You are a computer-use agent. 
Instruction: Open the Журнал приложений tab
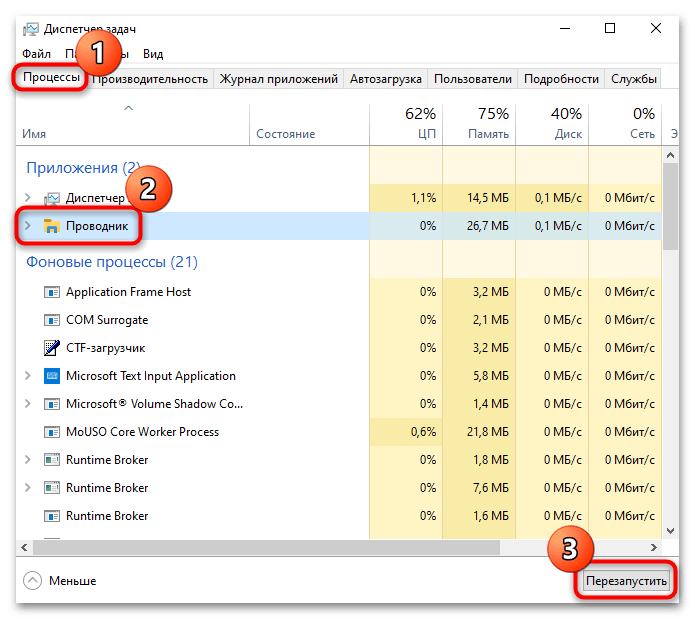coord(278,79)
